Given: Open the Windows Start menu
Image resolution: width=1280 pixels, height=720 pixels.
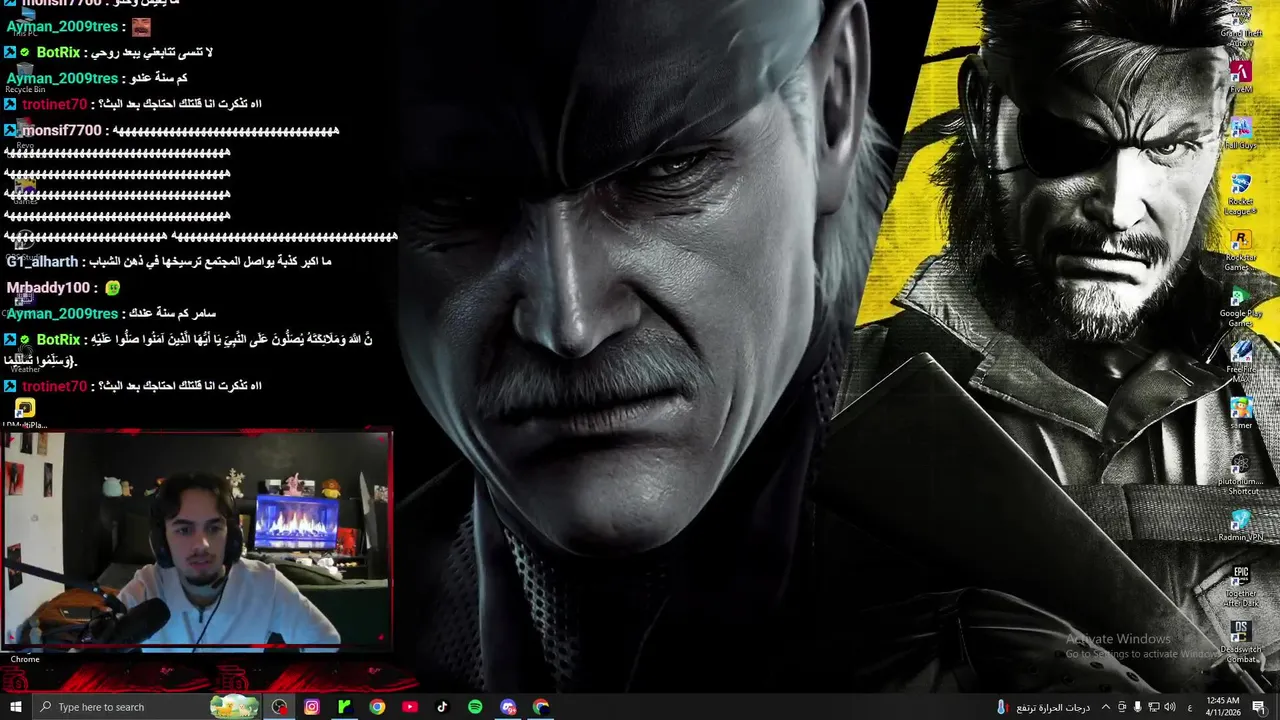Looking at the screenshot, I should click(x=15, y=707).
